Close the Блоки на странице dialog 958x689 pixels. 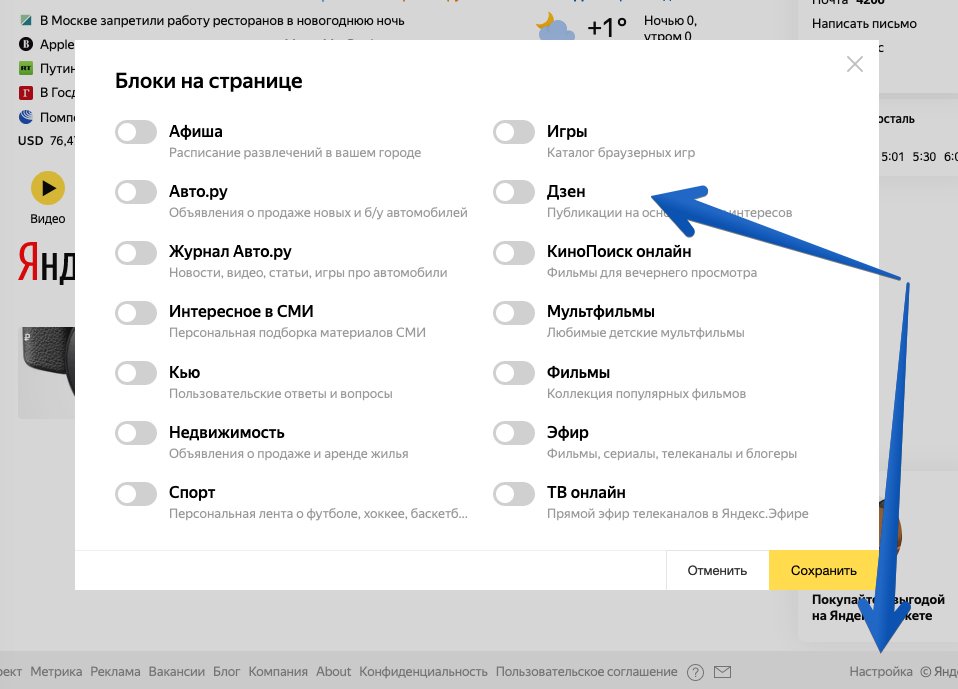855,64
